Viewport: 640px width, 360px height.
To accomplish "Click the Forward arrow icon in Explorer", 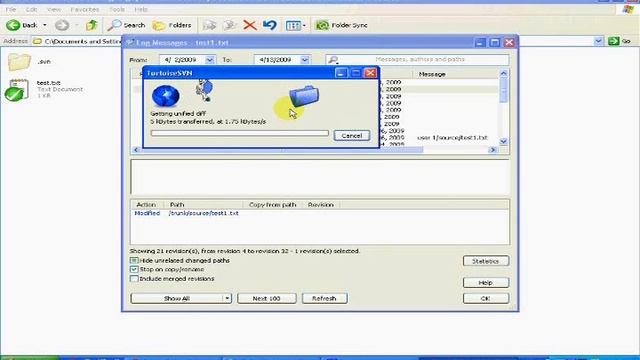I will tap(62, 25).
